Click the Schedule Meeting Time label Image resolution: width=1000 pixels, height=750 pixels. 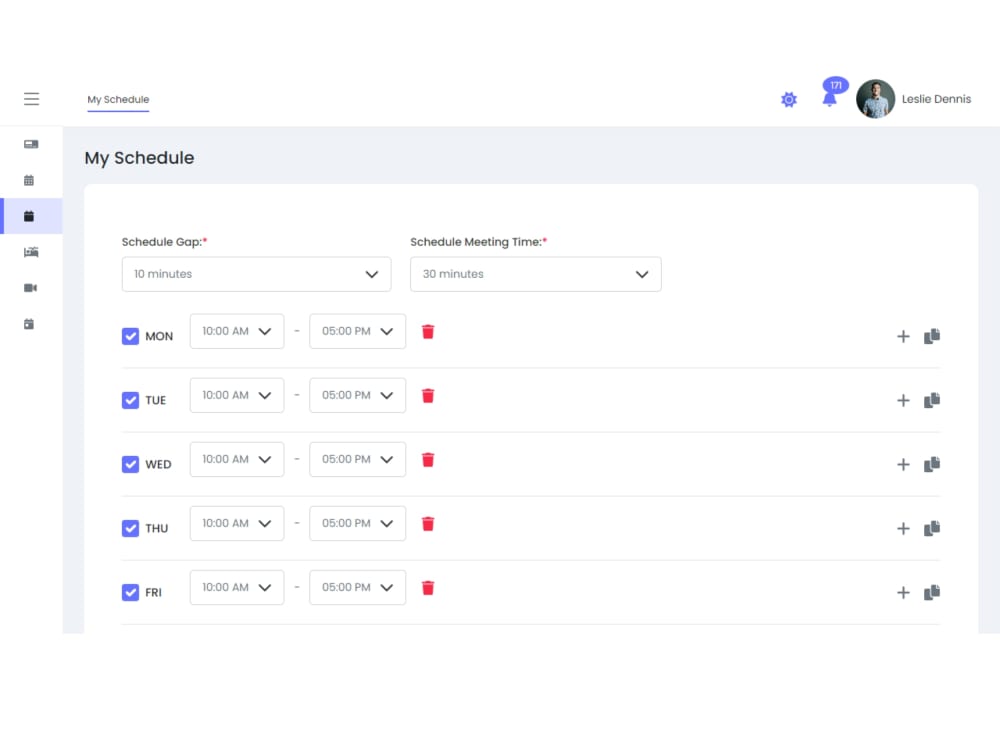478,242
